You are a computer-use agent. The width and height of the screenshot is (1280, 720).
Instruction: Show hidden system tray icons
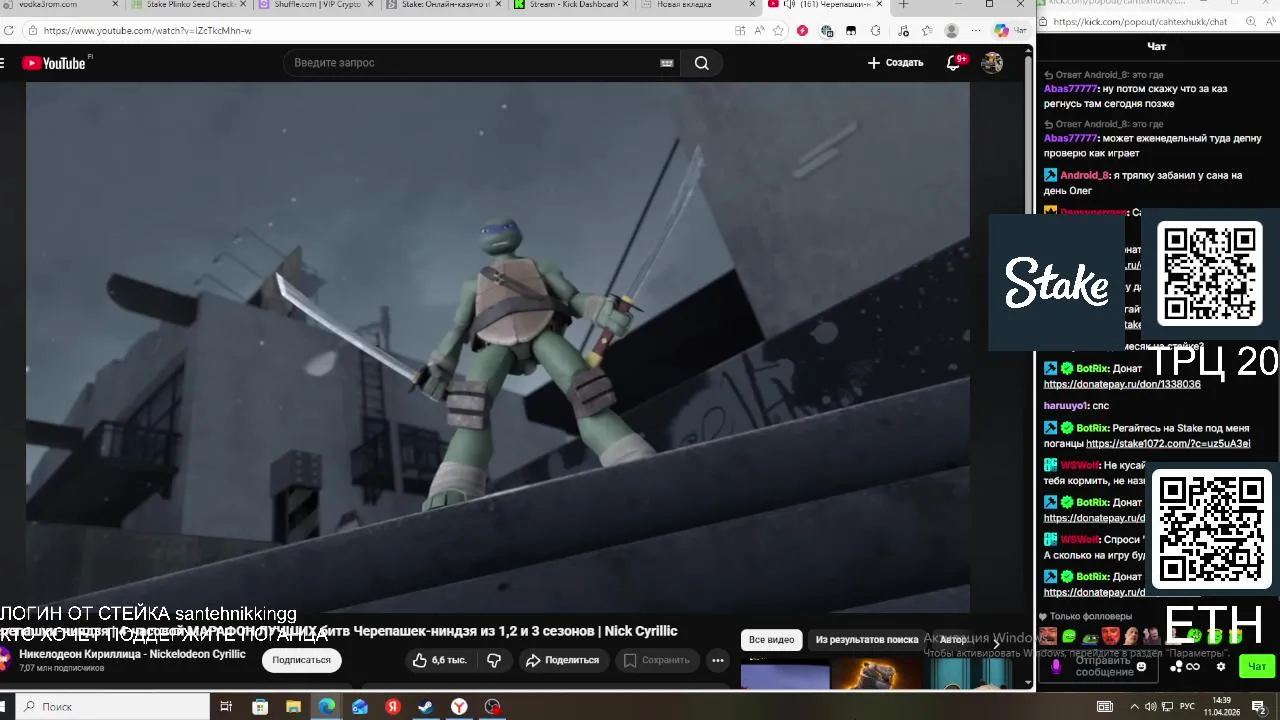(1134, 707)
